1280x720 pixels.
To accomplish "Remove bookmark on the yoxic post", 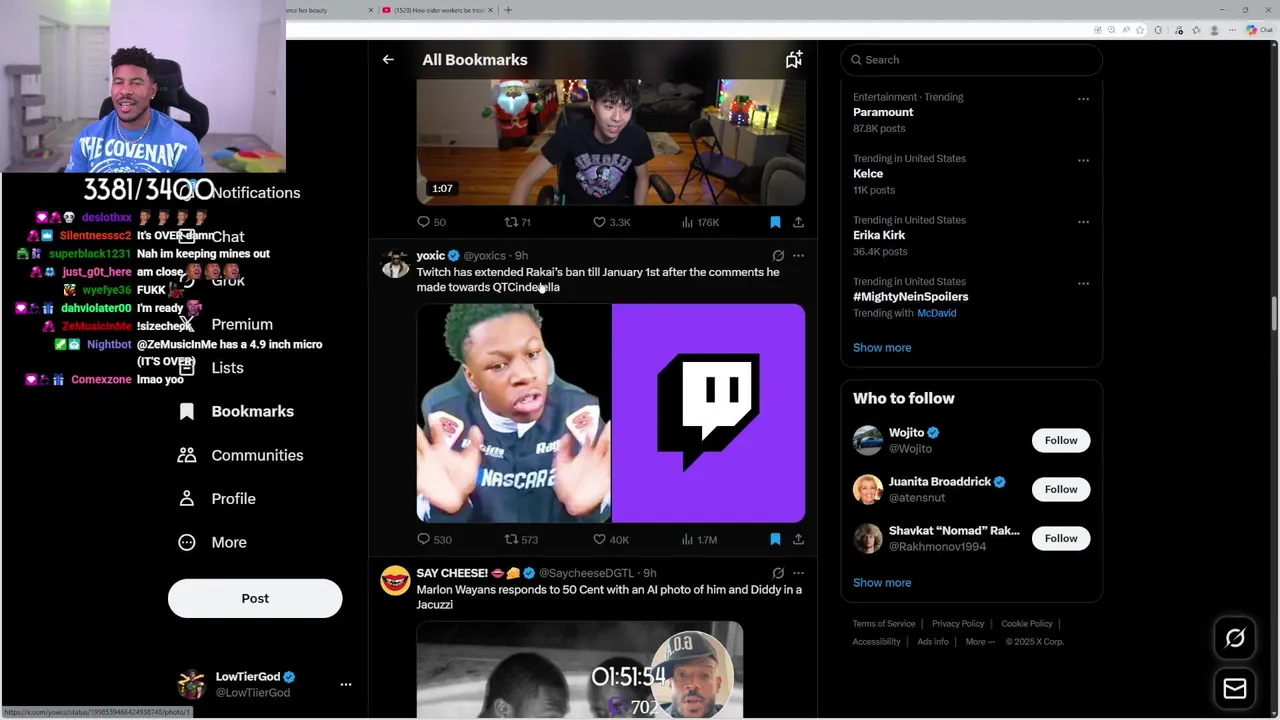I will 775,539.
